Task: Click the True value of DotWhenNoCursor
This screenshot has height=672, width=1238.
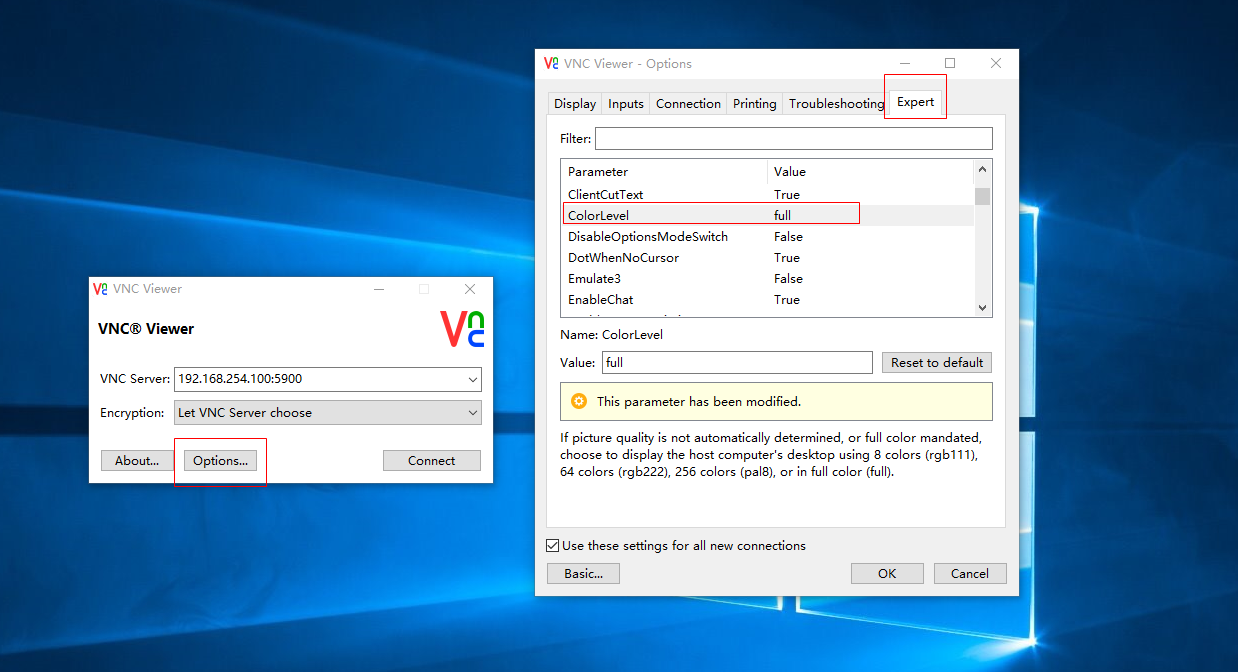Action: (786, 257)
